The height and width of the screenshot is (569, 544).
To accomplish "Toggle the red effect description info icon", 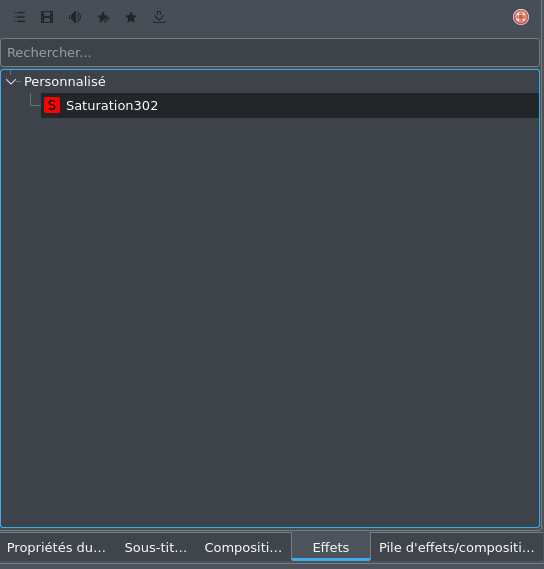I will 521,17.
